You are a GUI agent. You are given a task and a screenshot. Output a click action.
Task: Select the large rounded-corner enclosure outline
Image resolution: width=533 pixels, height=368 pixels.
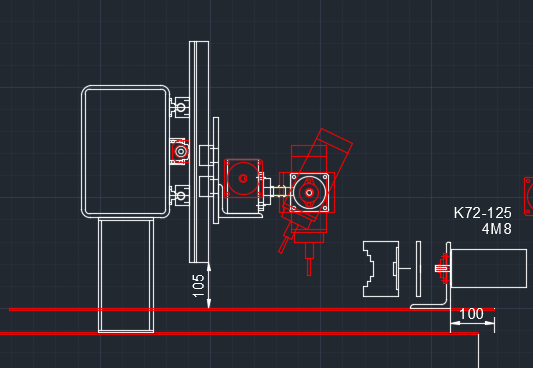click(x=125, y=152)
